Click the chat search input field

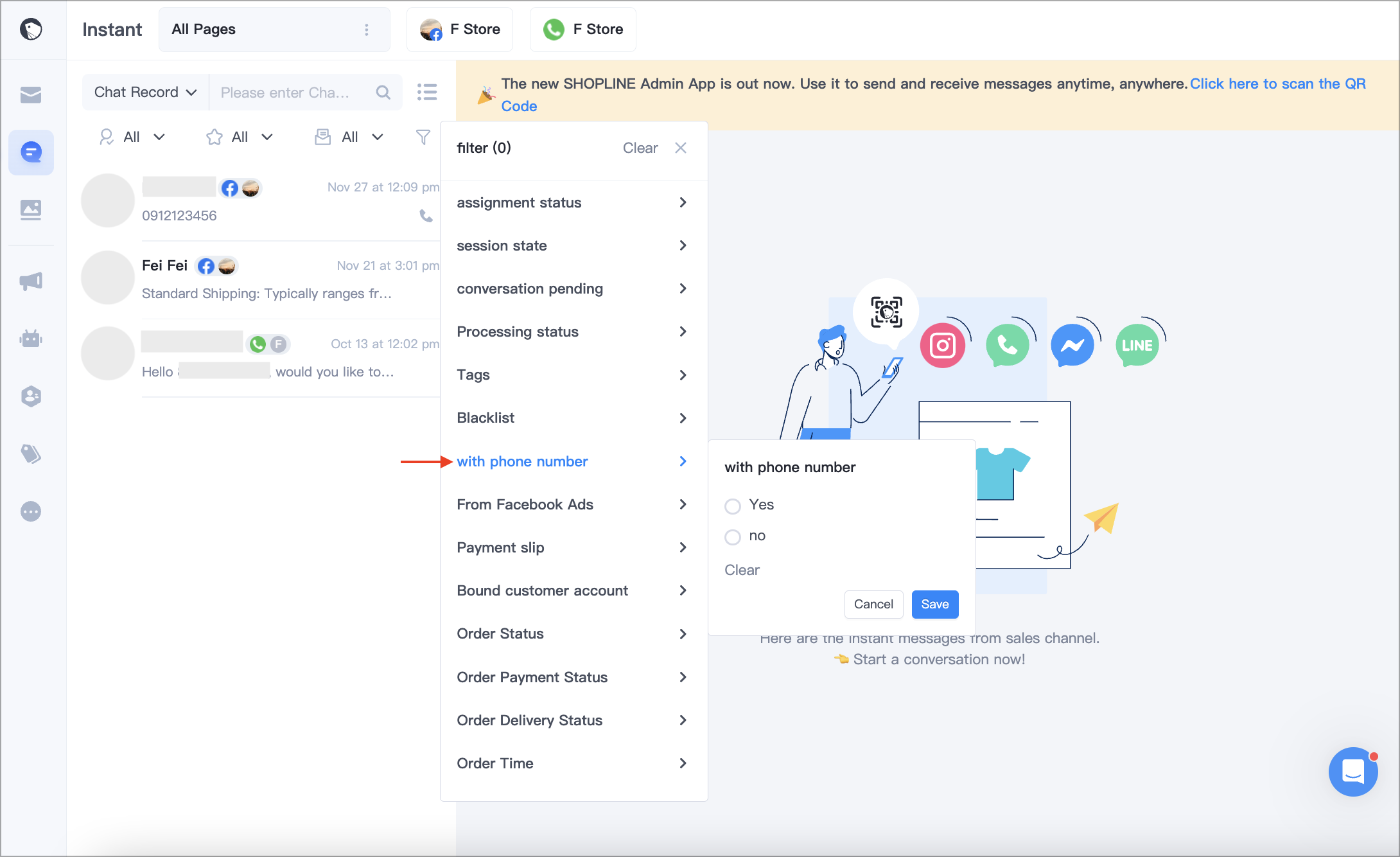[x=294, y=93]
